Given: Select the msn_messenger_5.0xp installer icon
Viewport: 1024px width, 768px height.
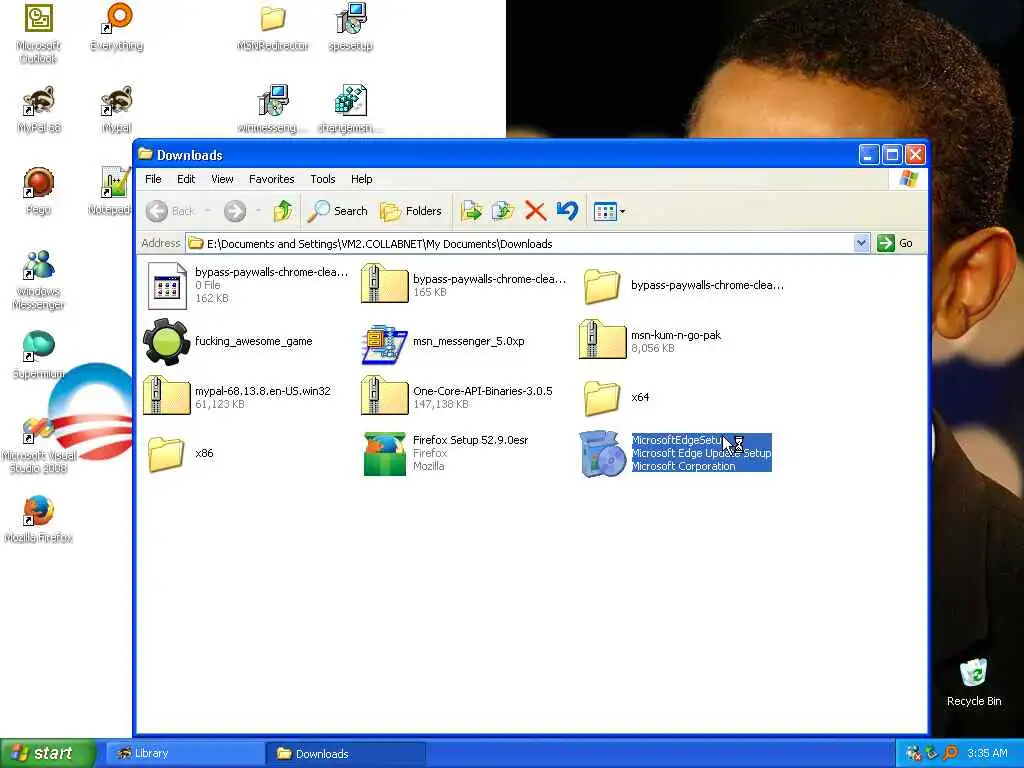Looking at the screenshot, I should (385, 342).
